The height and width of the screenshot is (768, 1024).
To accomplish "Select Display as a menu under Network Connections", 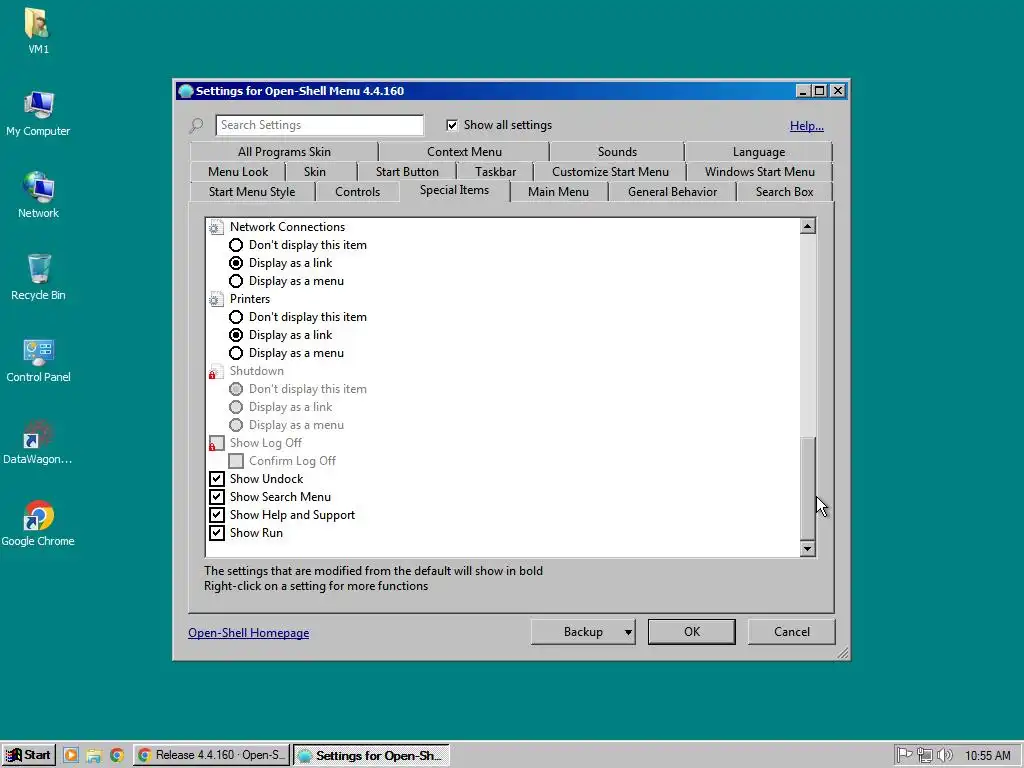I will [236, 281].
